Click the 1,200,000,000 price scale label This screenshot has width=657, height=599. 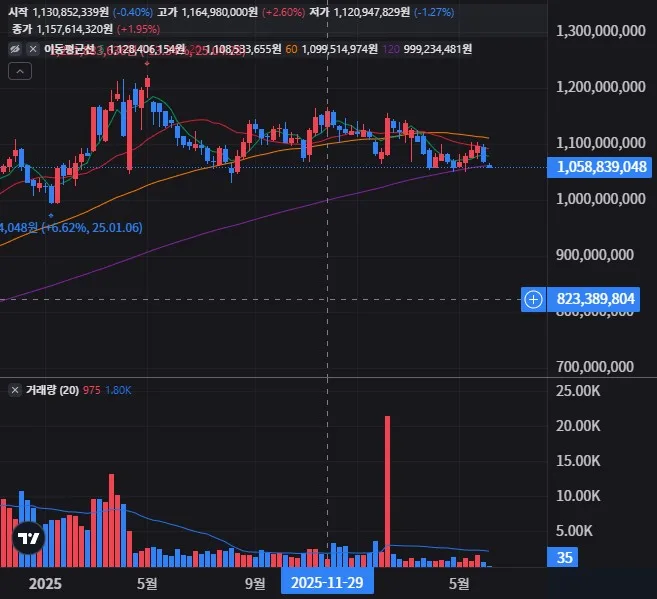[x=600, y=87]
